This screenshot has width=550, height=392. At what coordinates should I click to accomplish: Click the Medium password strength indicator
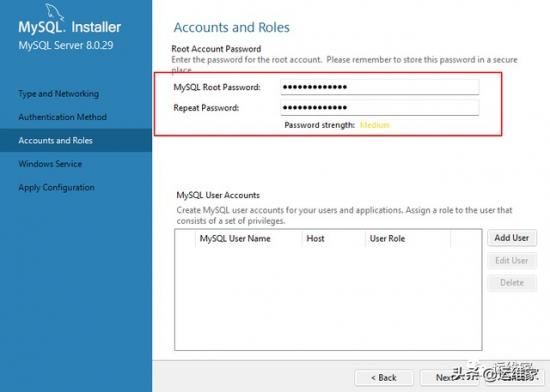click(375, 125)
